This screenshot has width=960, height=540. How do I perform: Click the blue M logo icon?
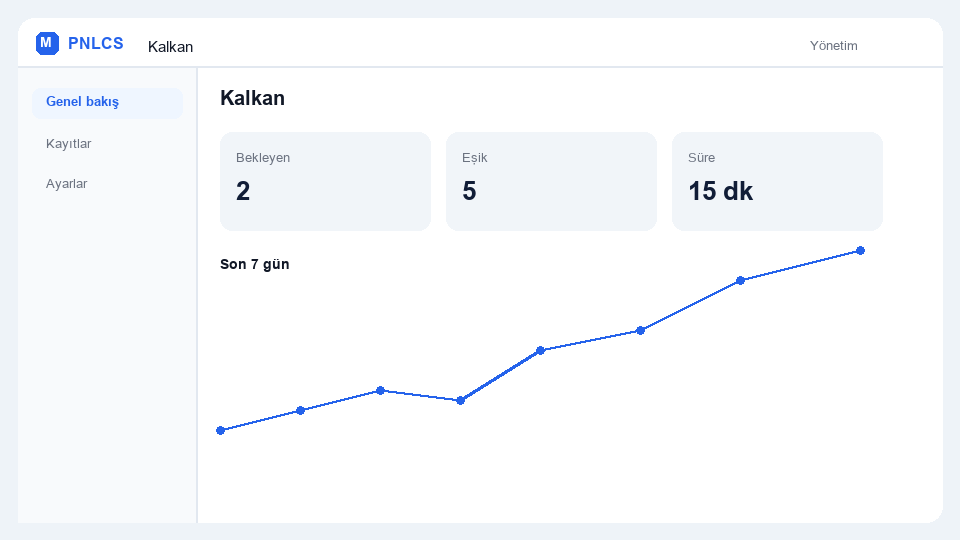(47, 43)
